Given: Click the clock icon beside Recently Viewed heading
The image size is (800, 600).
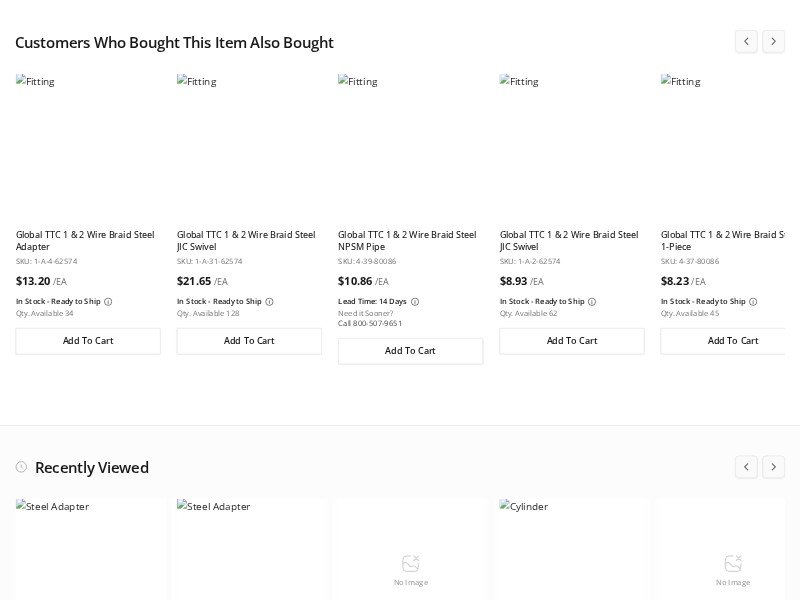Looking at the screenshot, I should (x=20, y=467).
